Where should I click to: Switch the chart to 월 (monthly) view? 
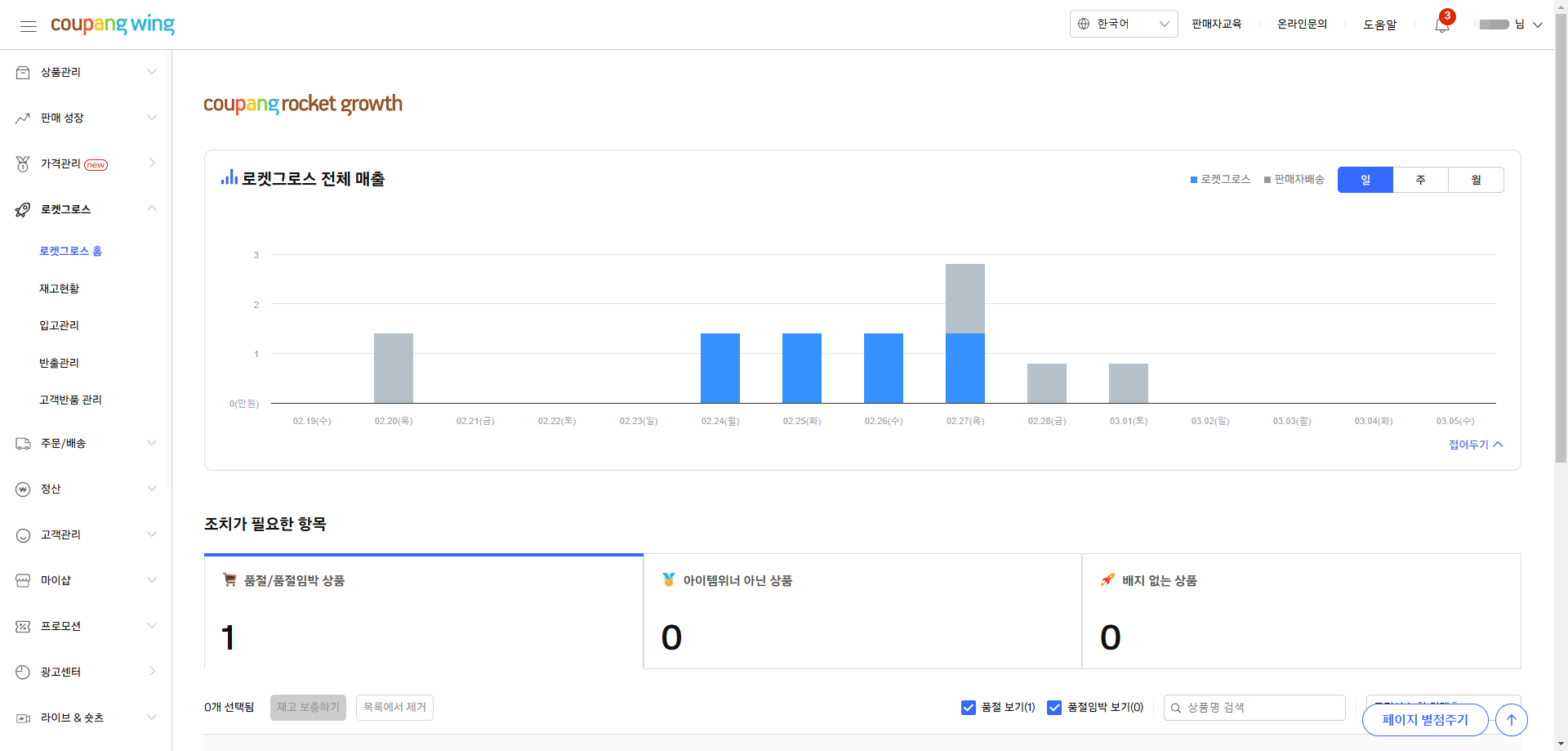pyautogui.click(x=1477, y=180)
